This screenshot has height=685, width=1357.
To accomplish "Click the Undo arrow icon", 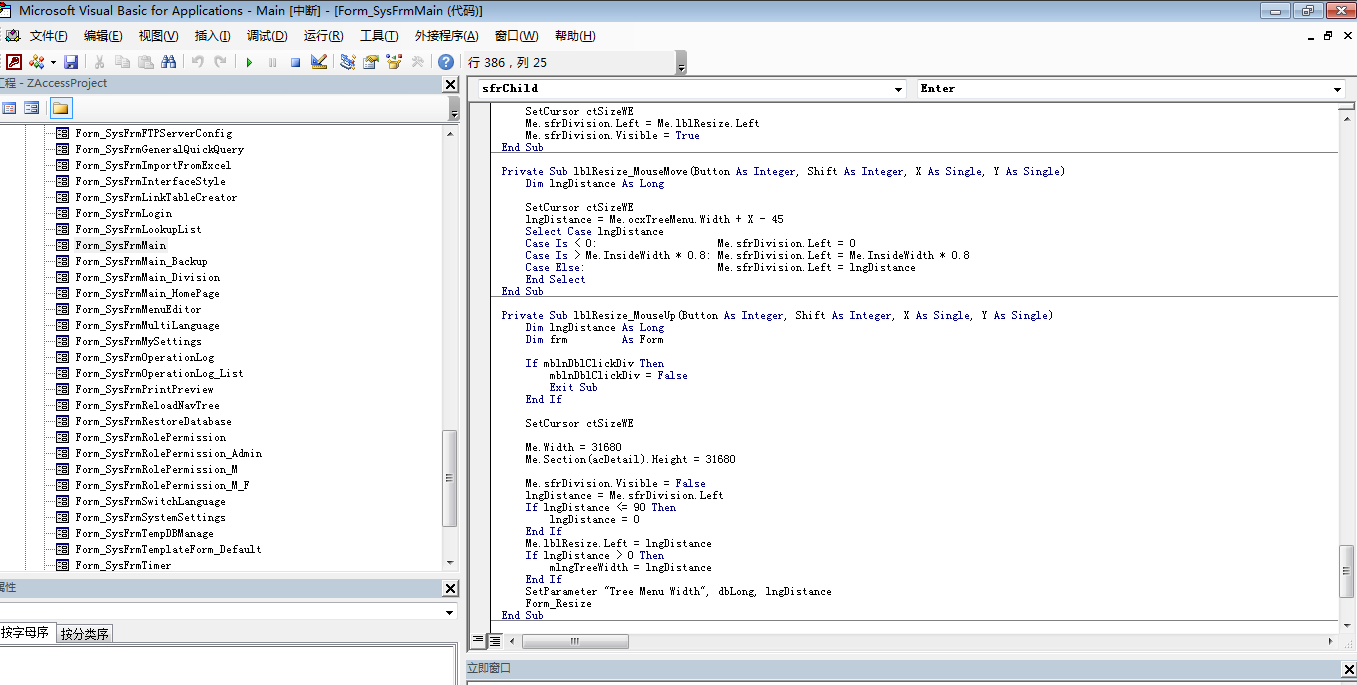I will 198,62.
